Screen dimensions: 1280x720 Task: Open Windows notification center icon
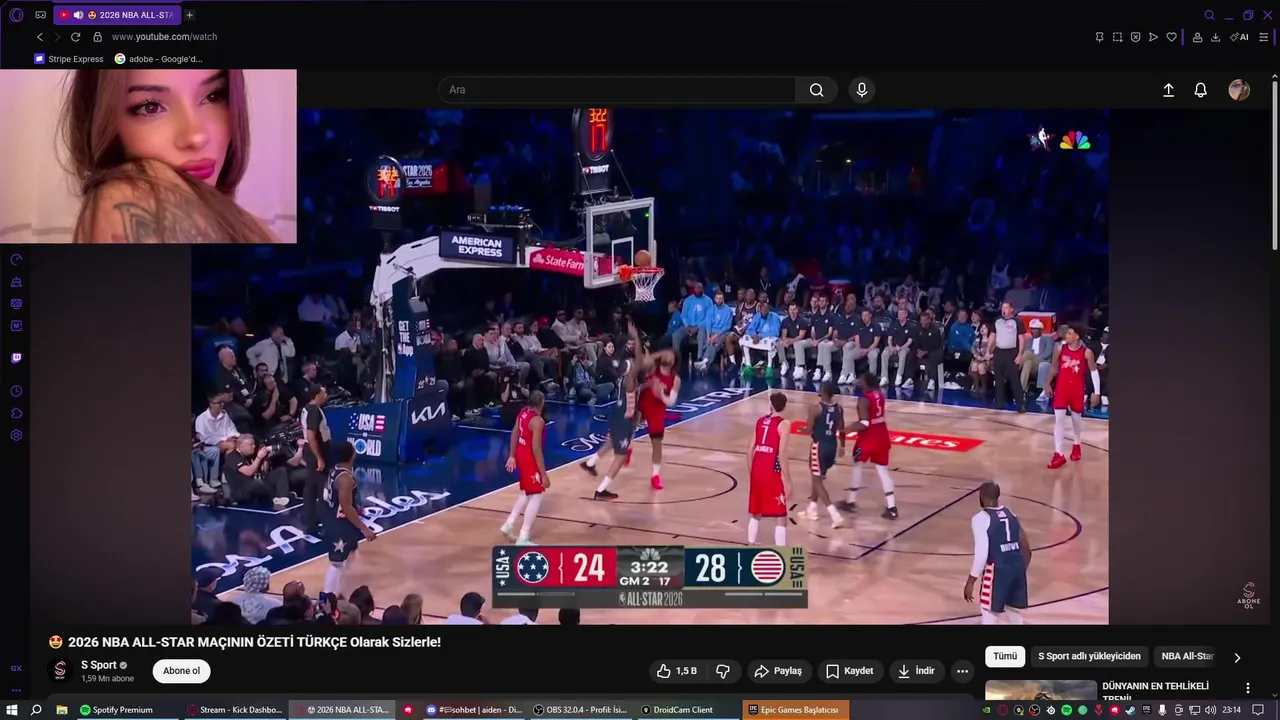(x=1258, y=710)
